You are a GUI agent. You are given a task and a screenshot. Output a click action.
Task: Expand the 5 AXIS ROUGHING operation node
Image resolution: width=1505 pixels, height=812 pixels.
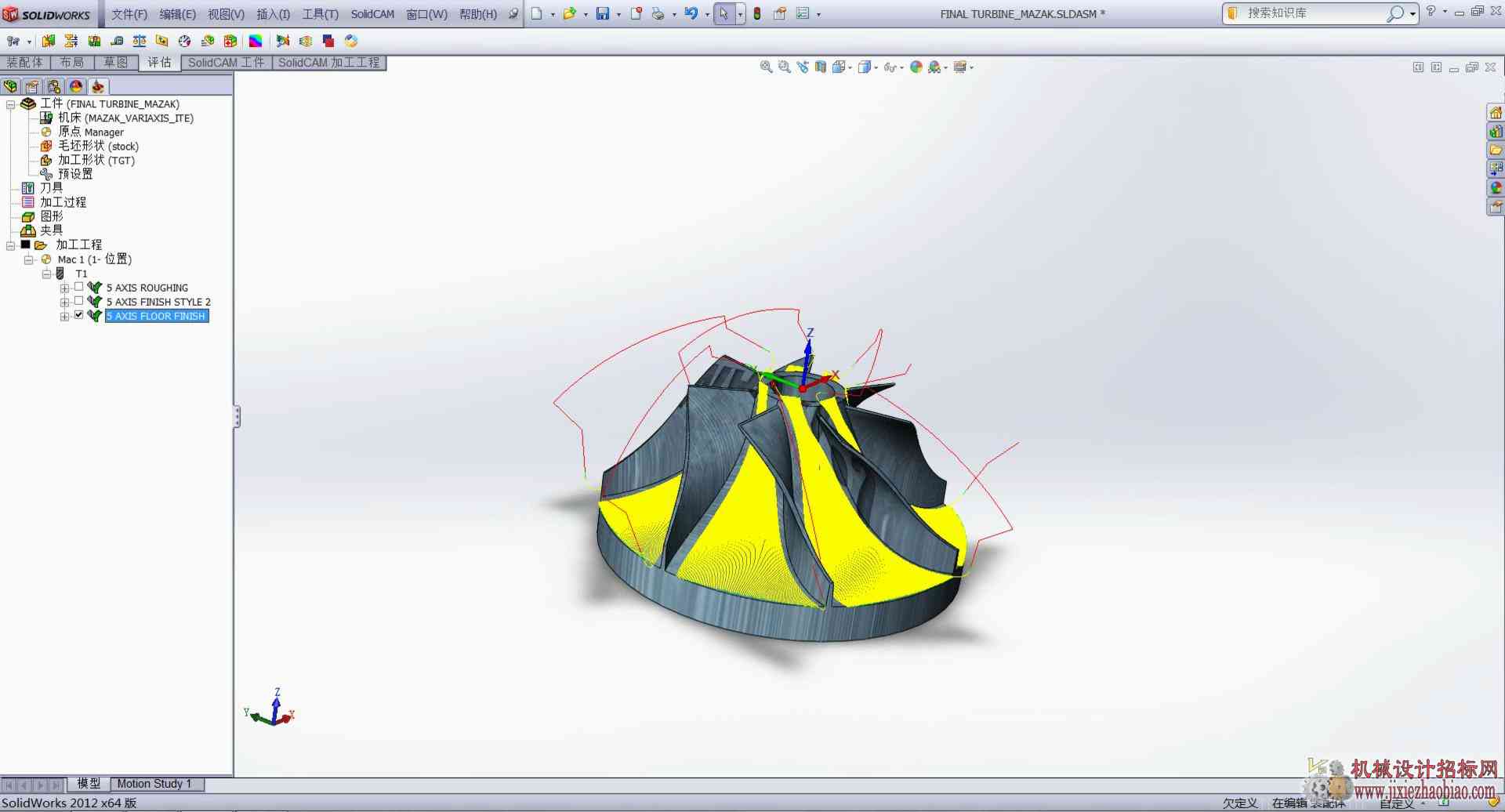pyautogui.click(x=65, y=288)
